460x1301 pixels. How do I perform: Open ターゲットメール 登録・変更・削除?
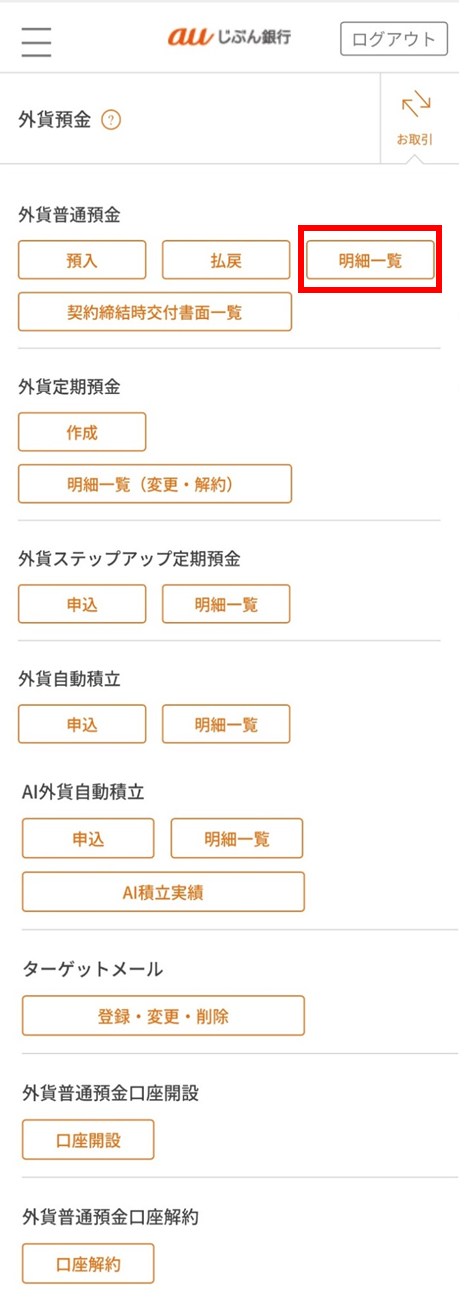[163, 1015]
